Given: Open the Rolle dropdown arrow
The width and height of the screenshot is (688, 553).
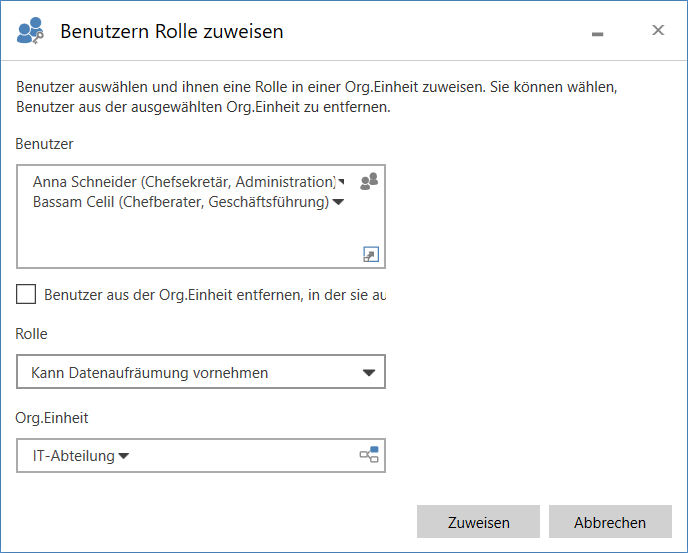Looking at the screenshot, I should coord(368,373).
